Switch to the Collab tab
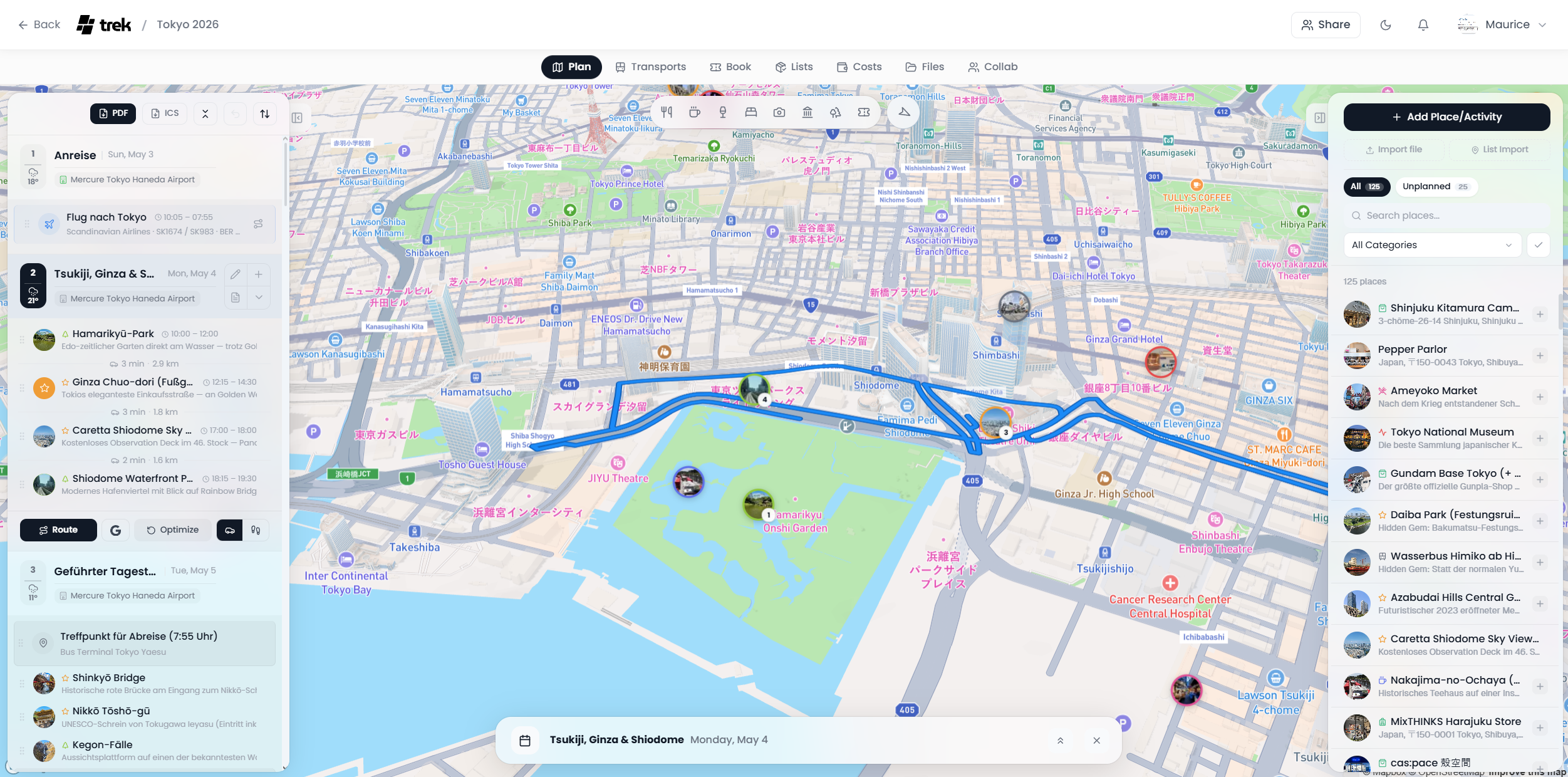This screenshot has width=1568, height=777. pyautogui.click(x=993, y=67)
